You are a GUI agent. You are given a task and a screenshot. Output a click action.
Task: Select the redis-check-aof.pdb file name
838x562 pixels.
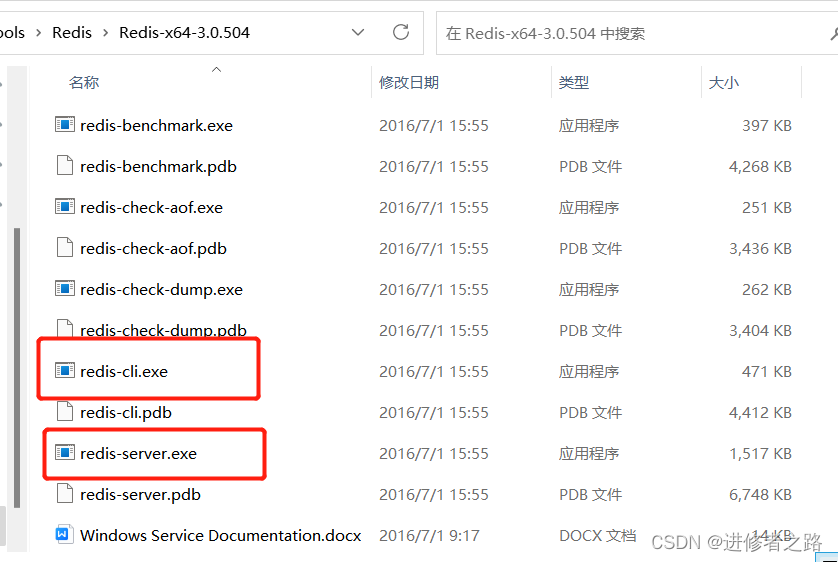pyautogui.click(x=153, y=248)
